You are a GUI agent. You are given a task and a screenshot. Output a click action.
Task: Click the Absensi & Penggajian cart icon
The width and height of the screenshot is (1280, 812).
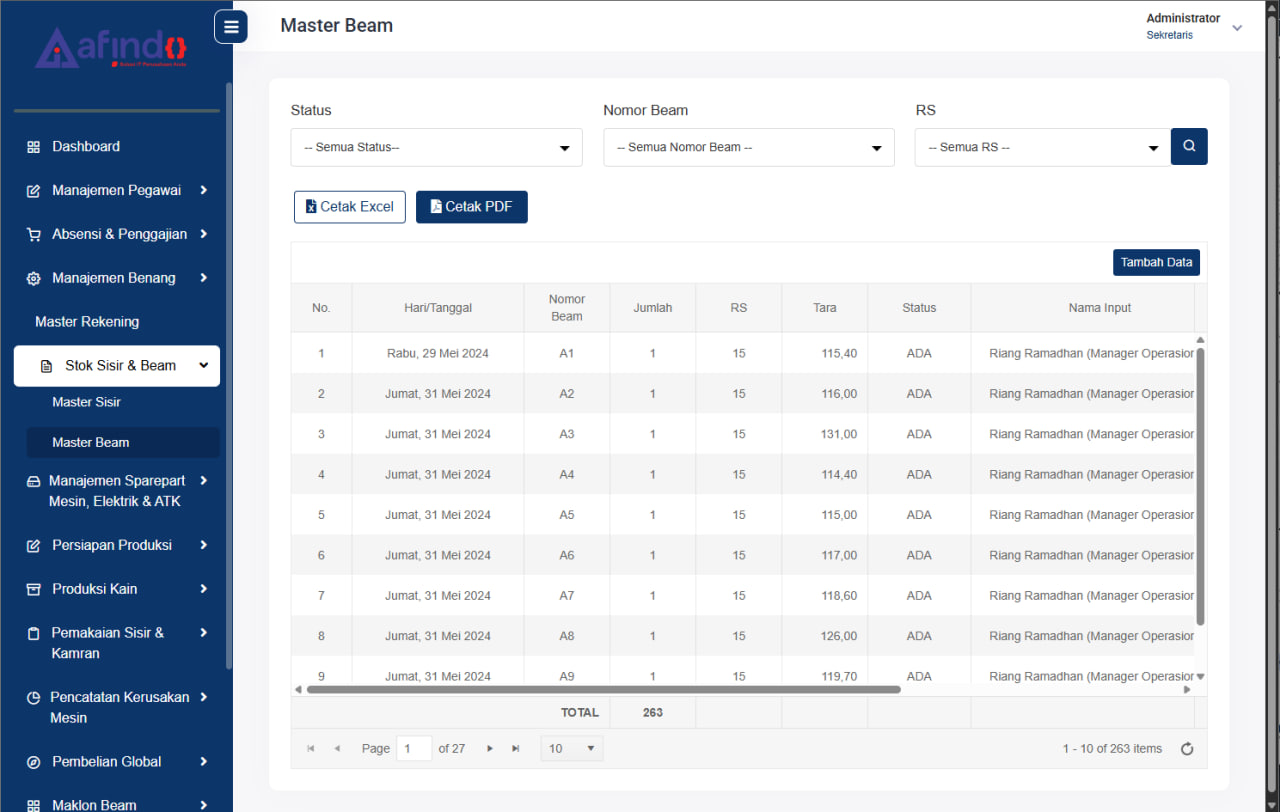33,235
